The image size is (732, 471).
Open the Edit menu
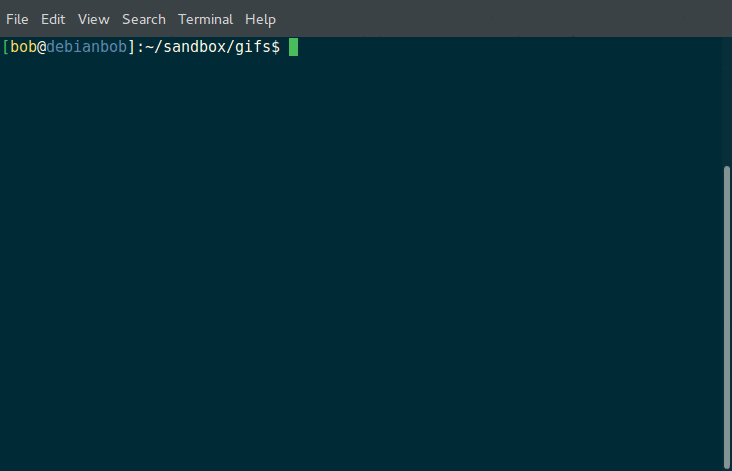point(53,20)
